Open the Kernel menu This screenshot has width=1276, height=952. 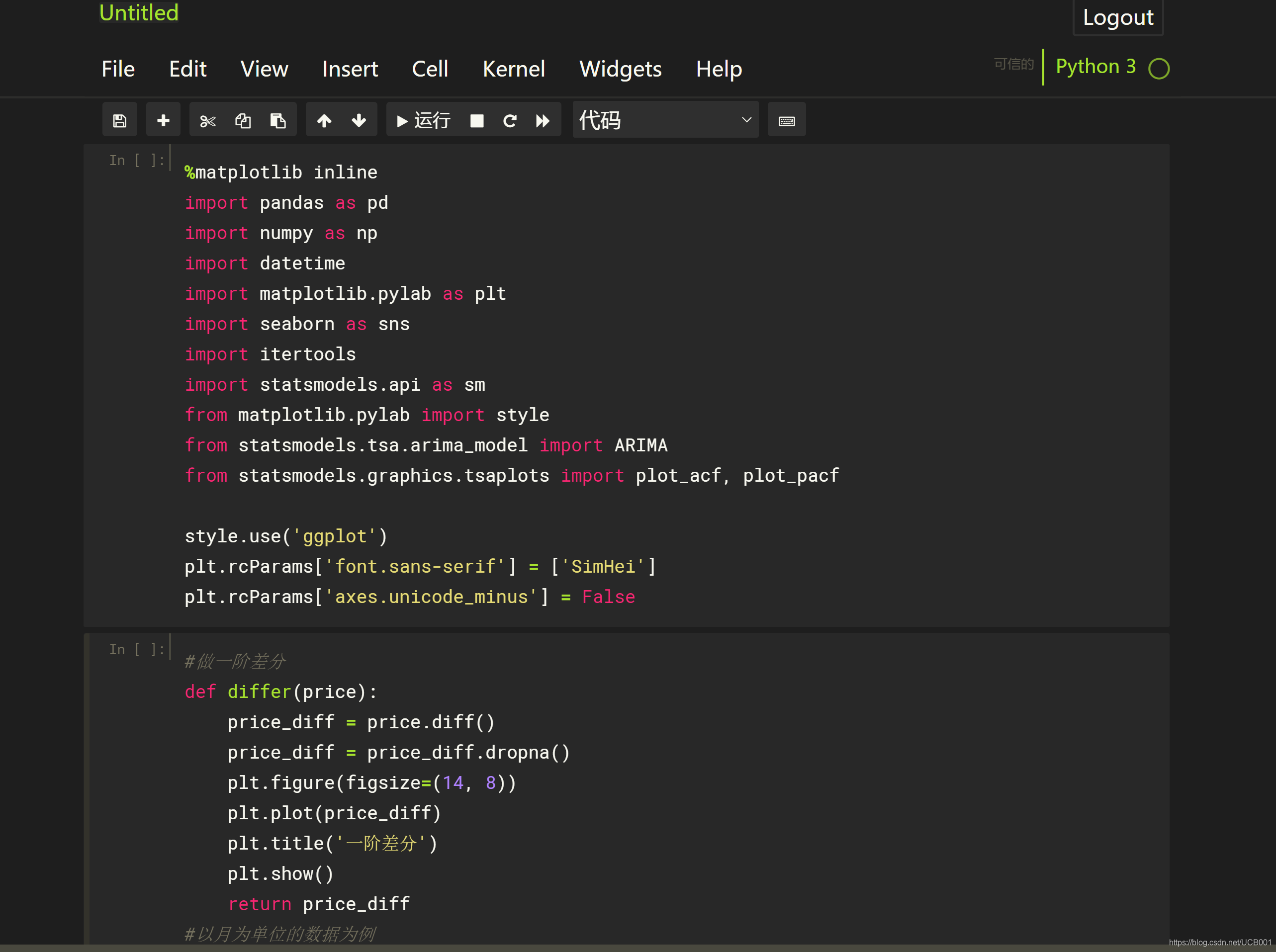pyautogui.click(x=514, y=69)
